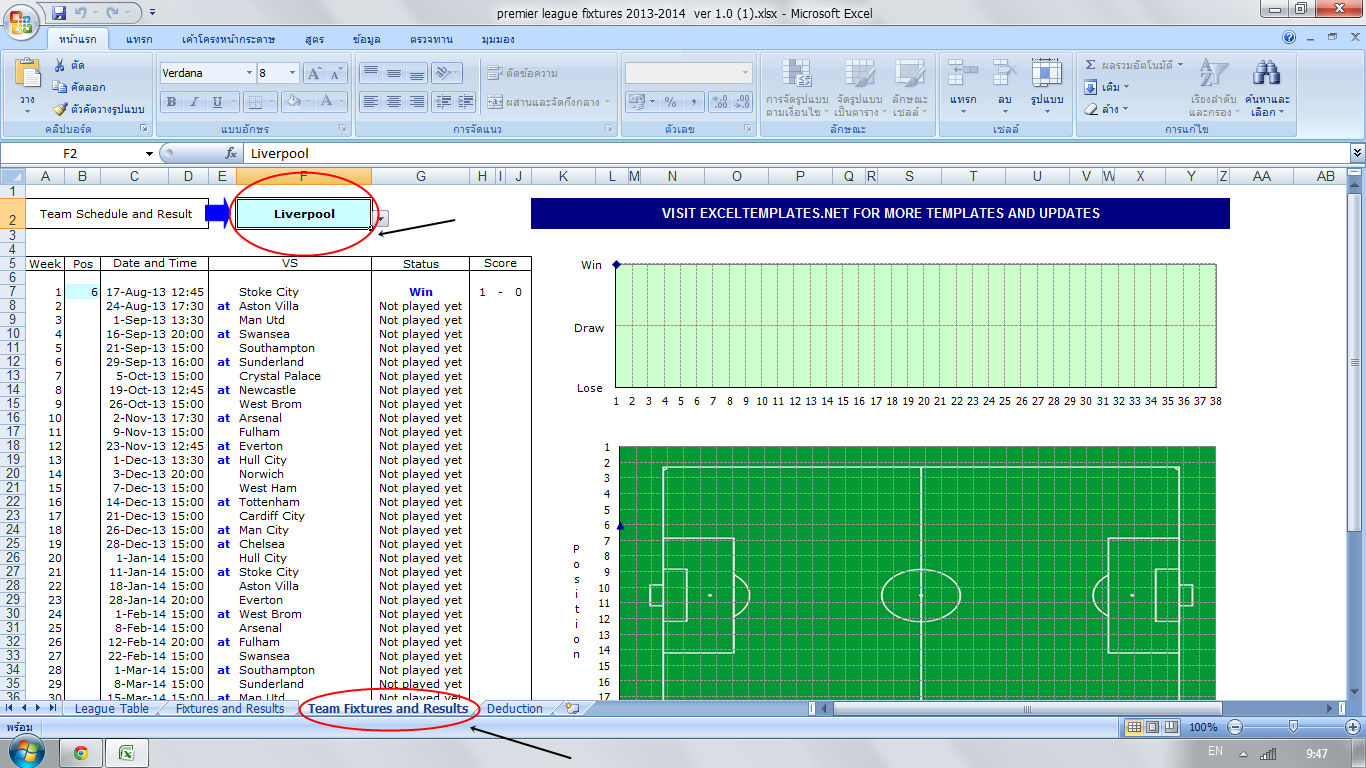The width and height of the screenshot is (1366, 768).
Task: Click the Merge and Center button
Action: click(x=549, y=101)
